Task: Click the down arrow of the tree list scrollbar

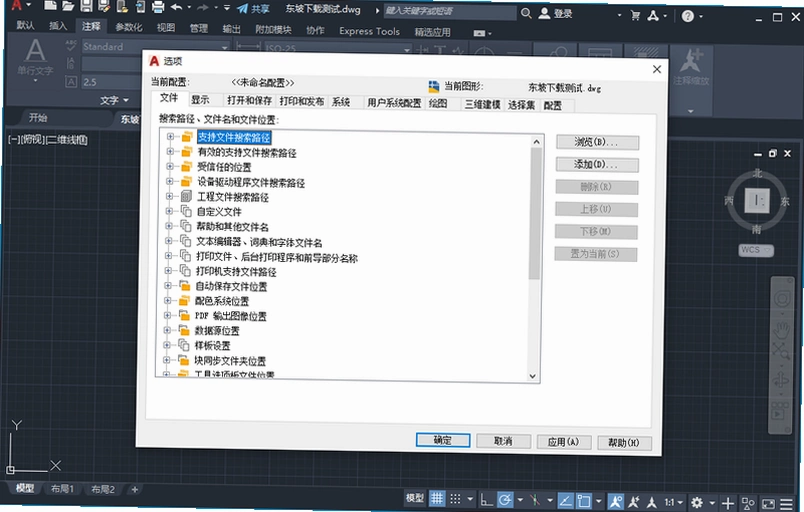Action: tap(533, 376)
